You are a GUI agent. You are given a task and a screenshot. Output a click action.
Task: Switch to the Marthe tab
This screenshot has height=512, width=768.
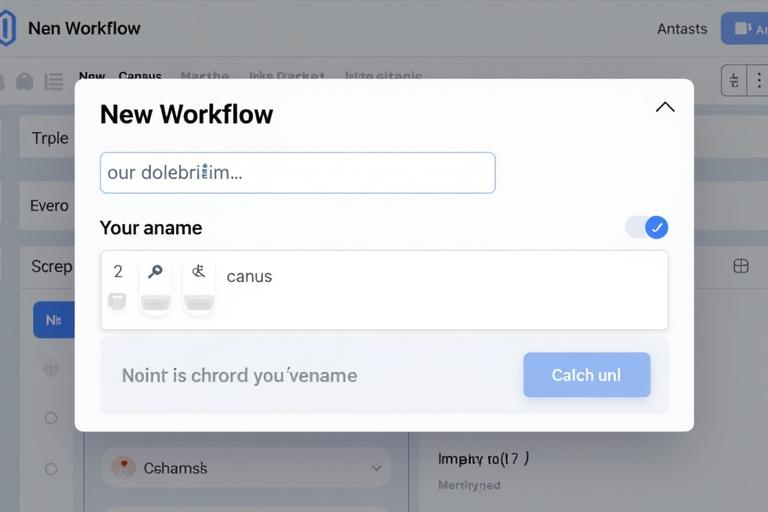[204, 76]
